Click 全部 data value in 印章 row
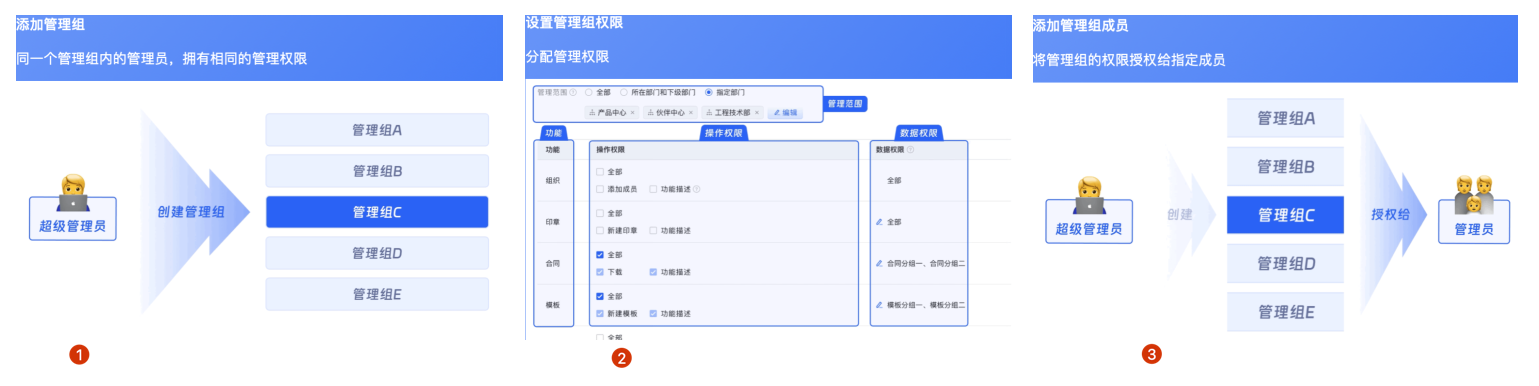This screenshot has width=1539, height=386. tap(895, 222)
